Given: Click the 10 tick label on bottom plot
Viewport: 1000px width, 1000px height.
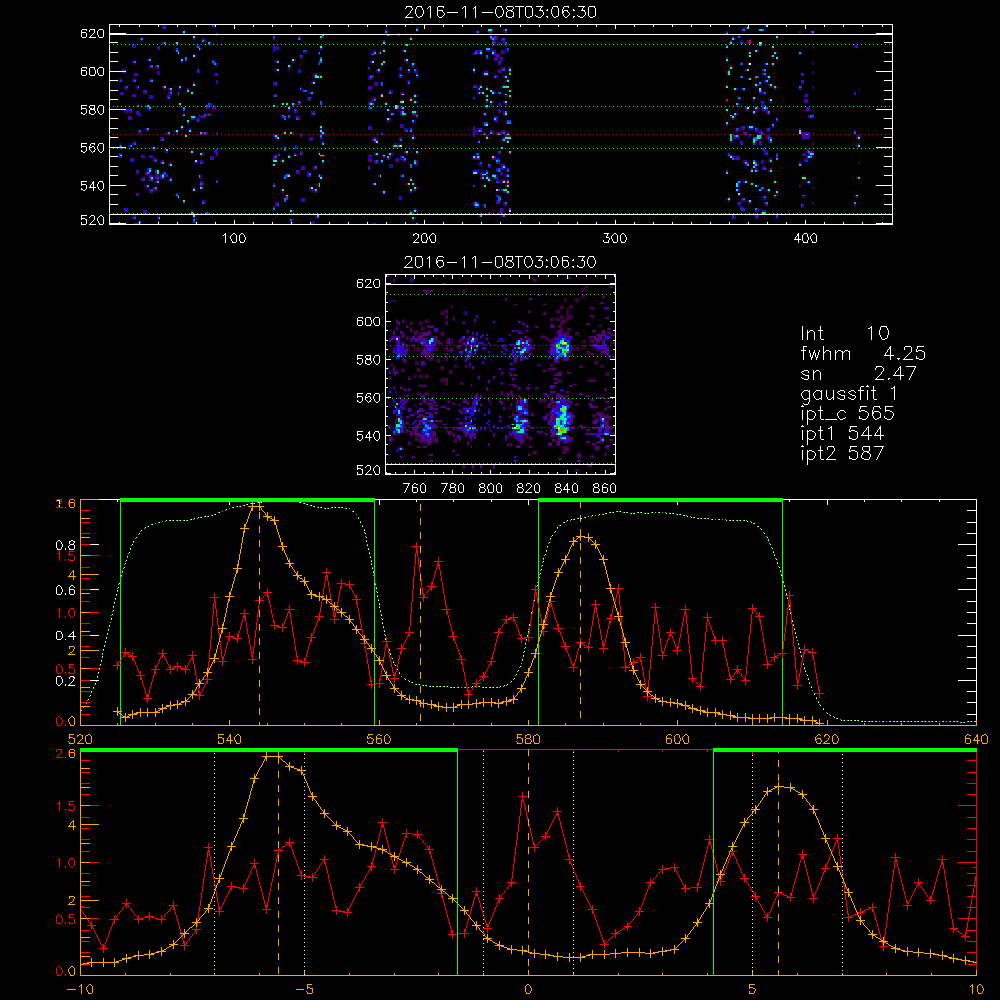Looking at the screenshot, I should click(976, 989).
